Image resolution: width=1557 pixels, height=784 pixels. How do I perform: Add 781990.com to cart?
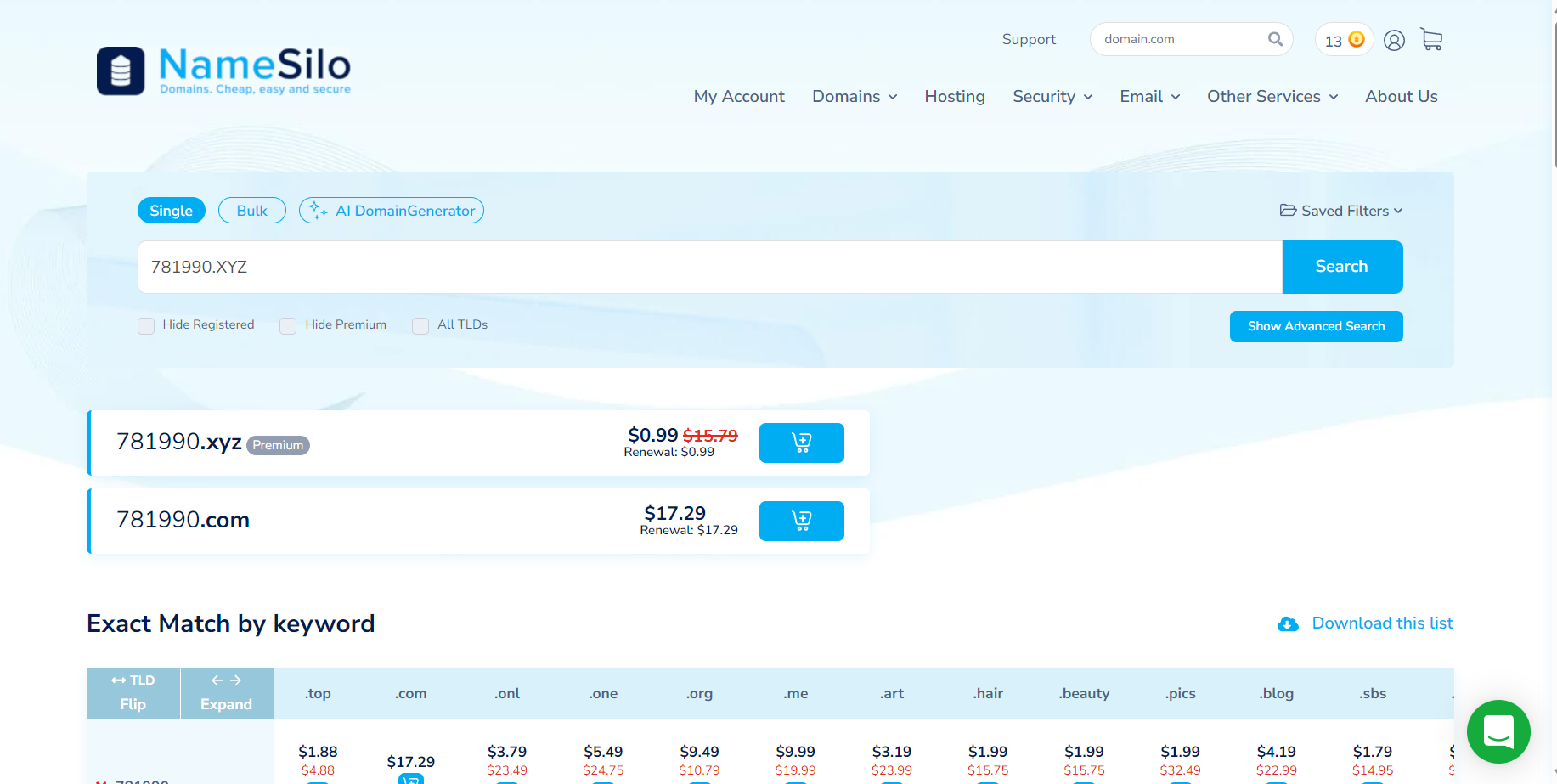[x=801, y=521]
